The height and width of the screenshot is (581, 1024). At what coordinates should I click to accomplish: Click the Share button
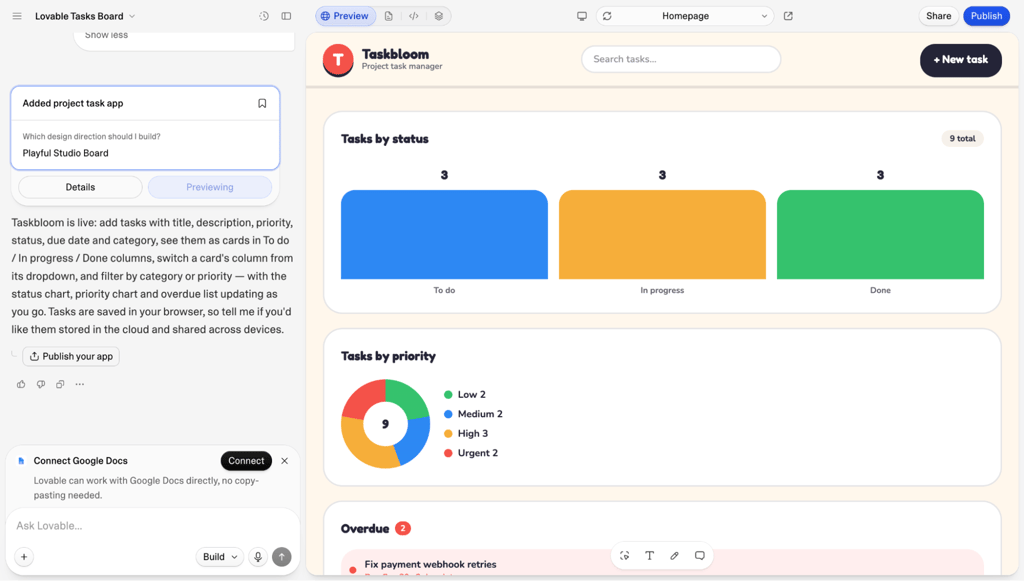[938, 16]
